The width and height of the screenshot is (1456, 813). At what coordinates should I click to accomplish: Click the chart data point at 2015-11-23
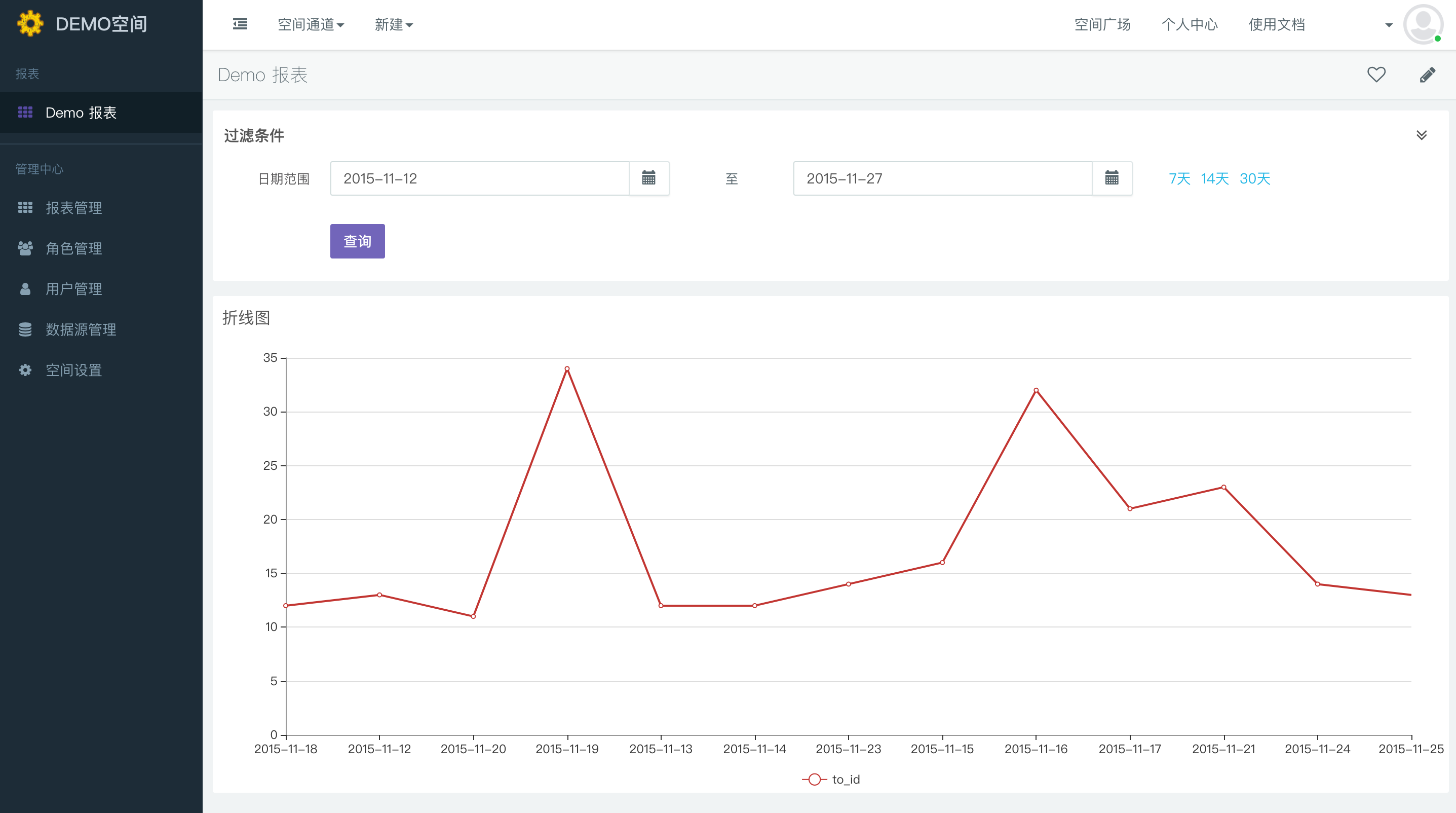click(849, 584)
